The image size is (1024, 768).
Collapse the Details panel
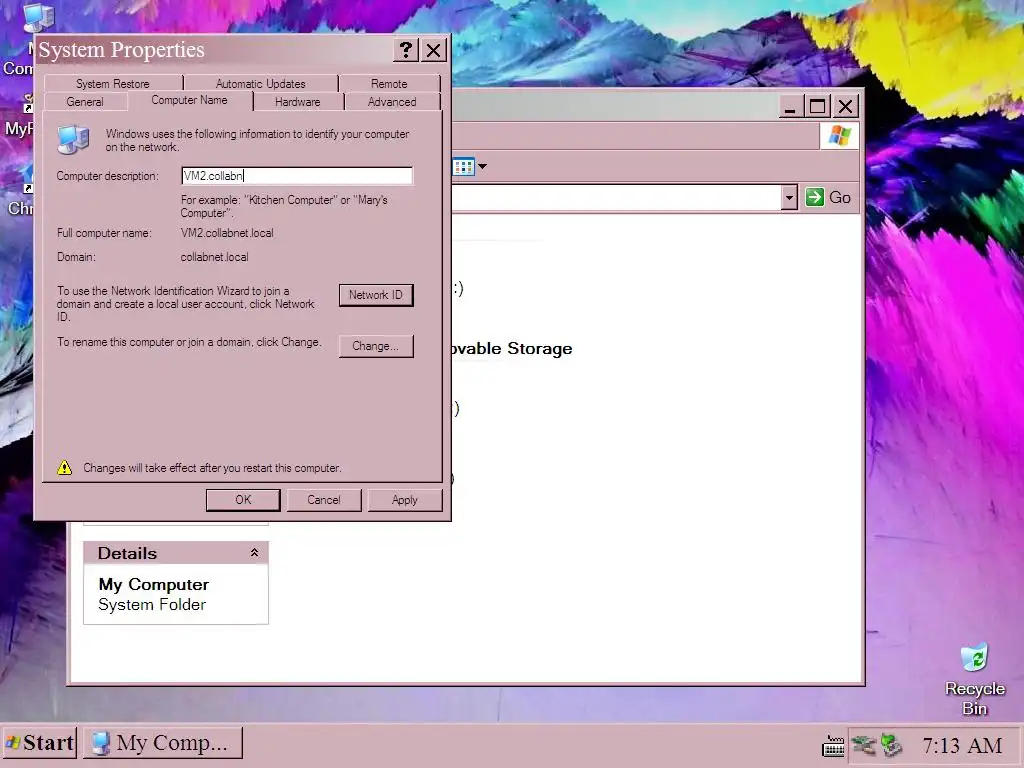(x=254, y=553)
